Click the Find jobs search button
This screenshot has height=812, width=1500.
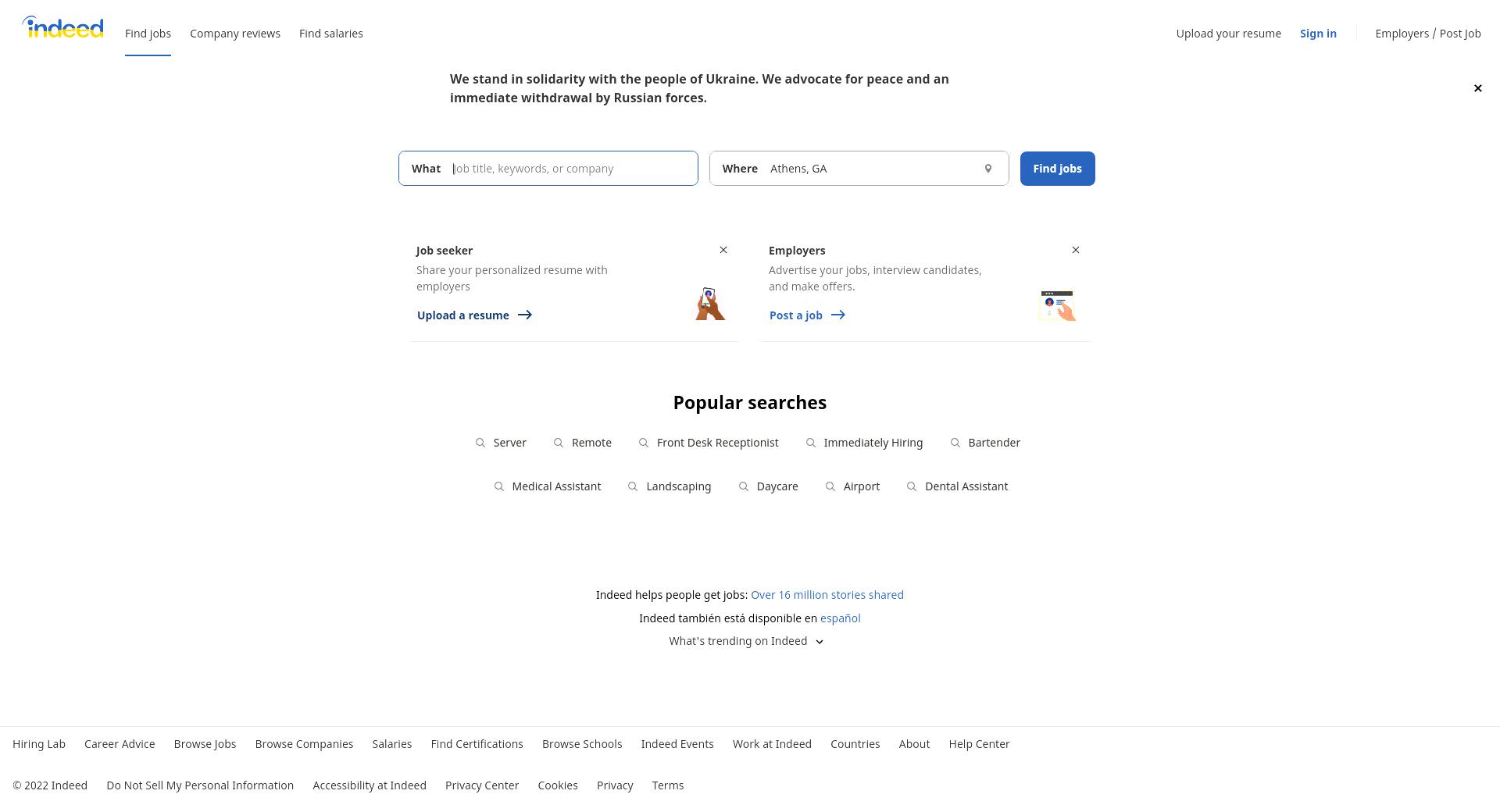(x=1057, y=169)
